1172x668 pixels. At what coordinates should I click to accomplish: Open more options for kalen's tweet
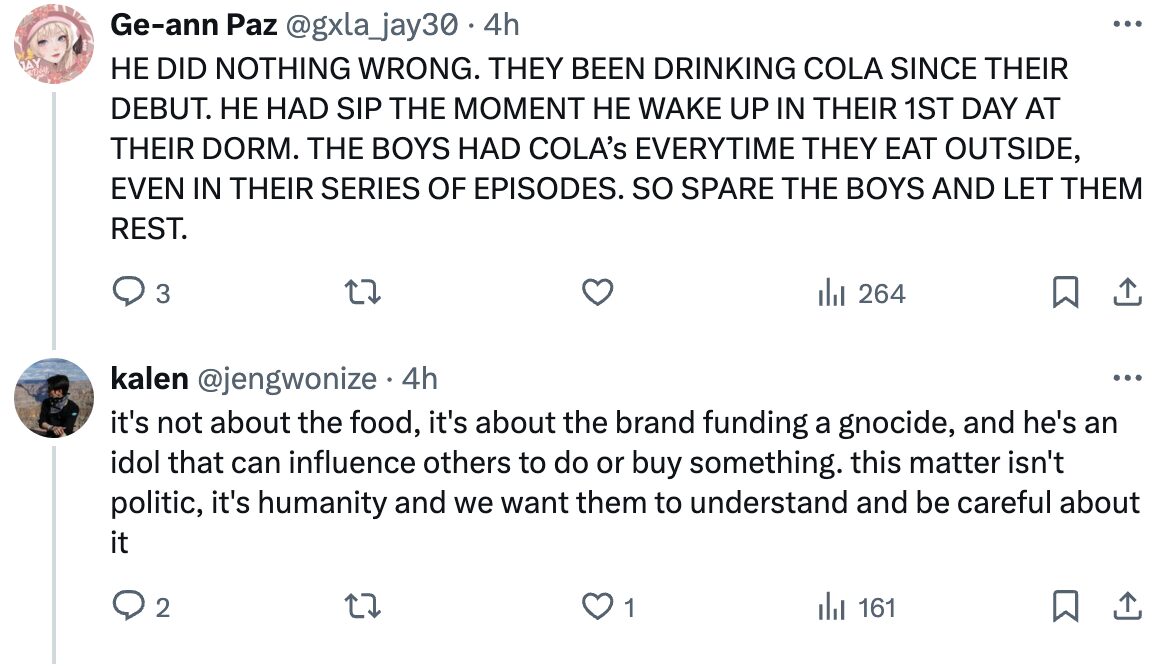coord(1127,379)
